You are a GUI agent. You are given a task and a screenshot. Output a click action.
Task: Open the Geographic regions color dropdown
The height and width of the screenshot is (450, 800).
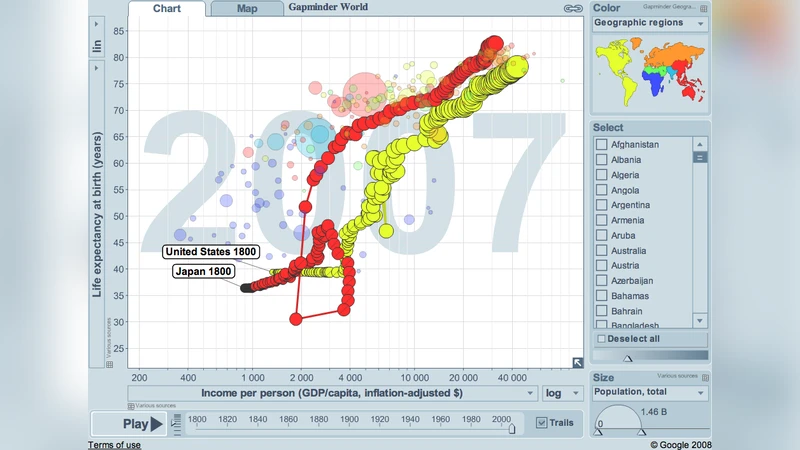[650, 22]
